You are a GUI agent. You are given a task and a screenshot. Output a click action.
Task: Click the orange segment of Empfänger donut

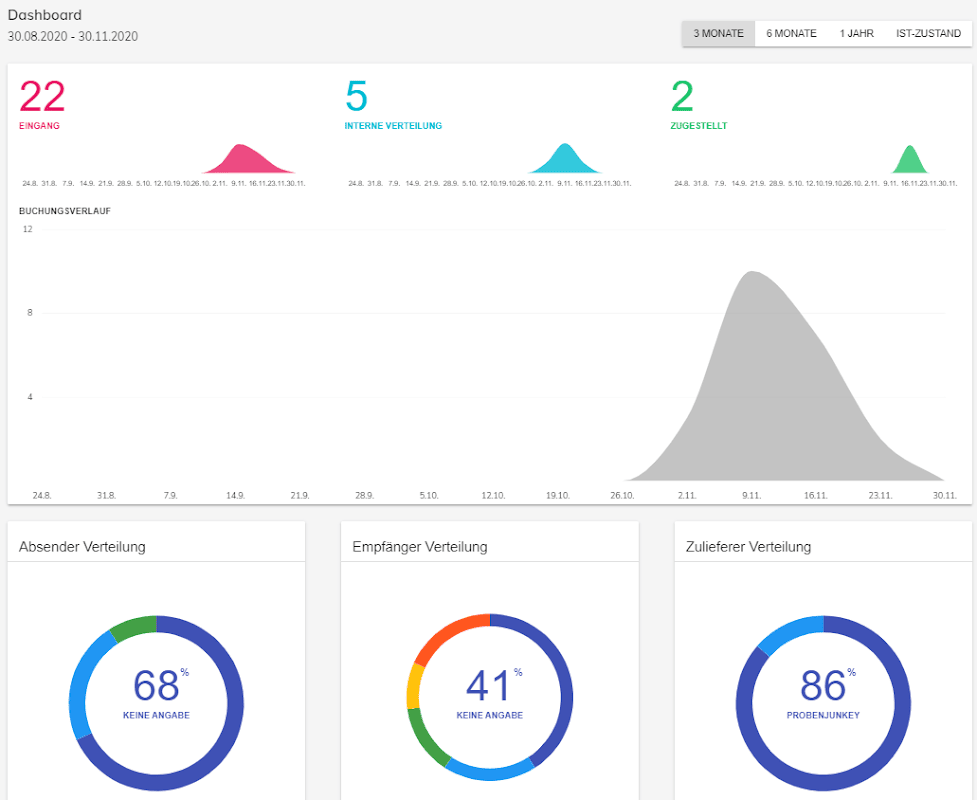pos(446,636)
